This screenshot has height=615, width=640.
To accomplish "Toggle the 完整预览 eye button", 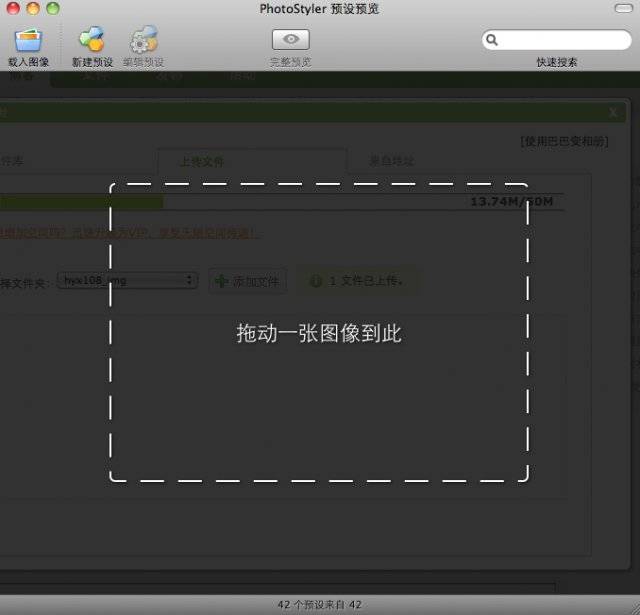I will coord(291,39).
